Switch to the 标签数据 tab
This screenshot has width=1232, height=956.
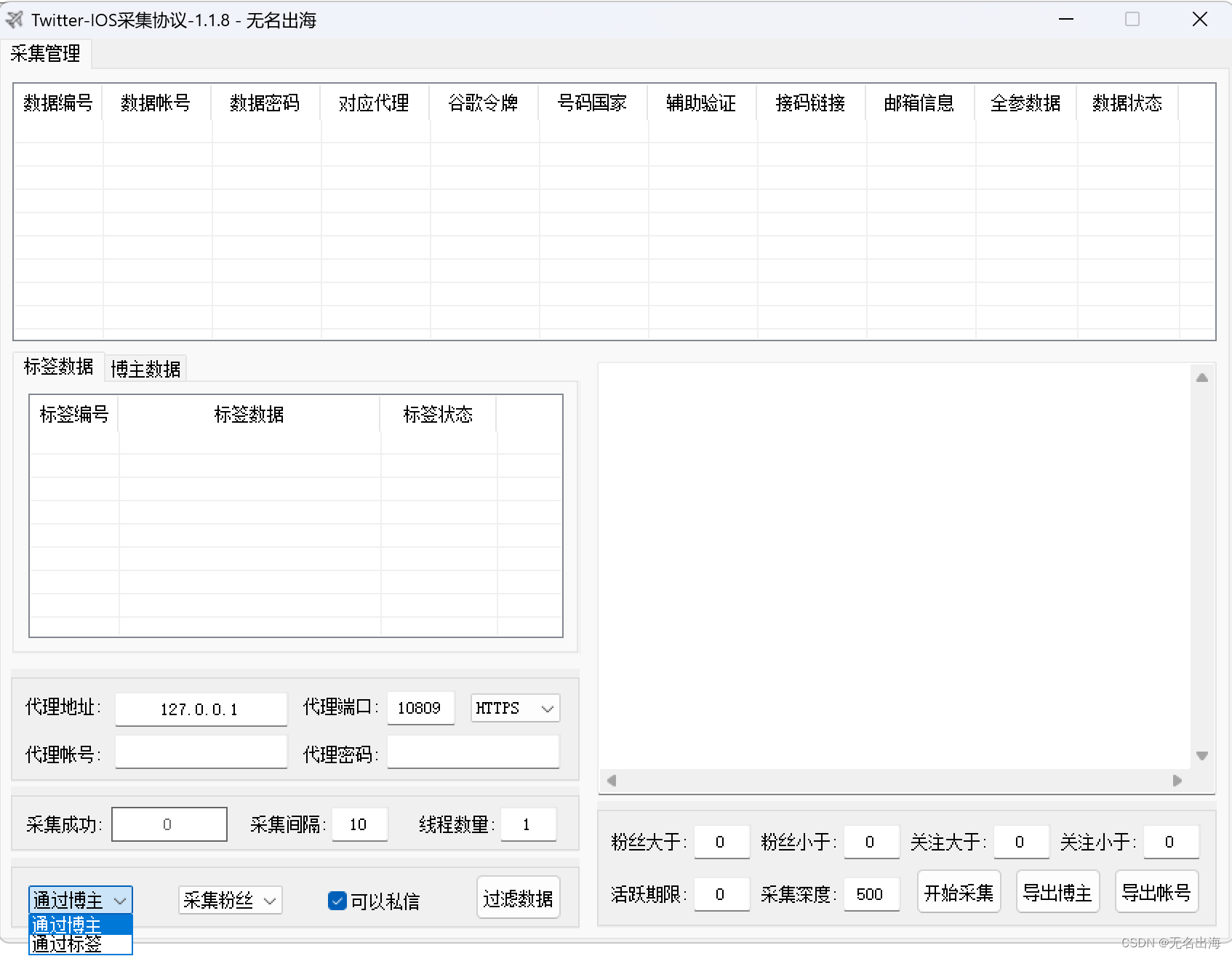click(58, 367)
